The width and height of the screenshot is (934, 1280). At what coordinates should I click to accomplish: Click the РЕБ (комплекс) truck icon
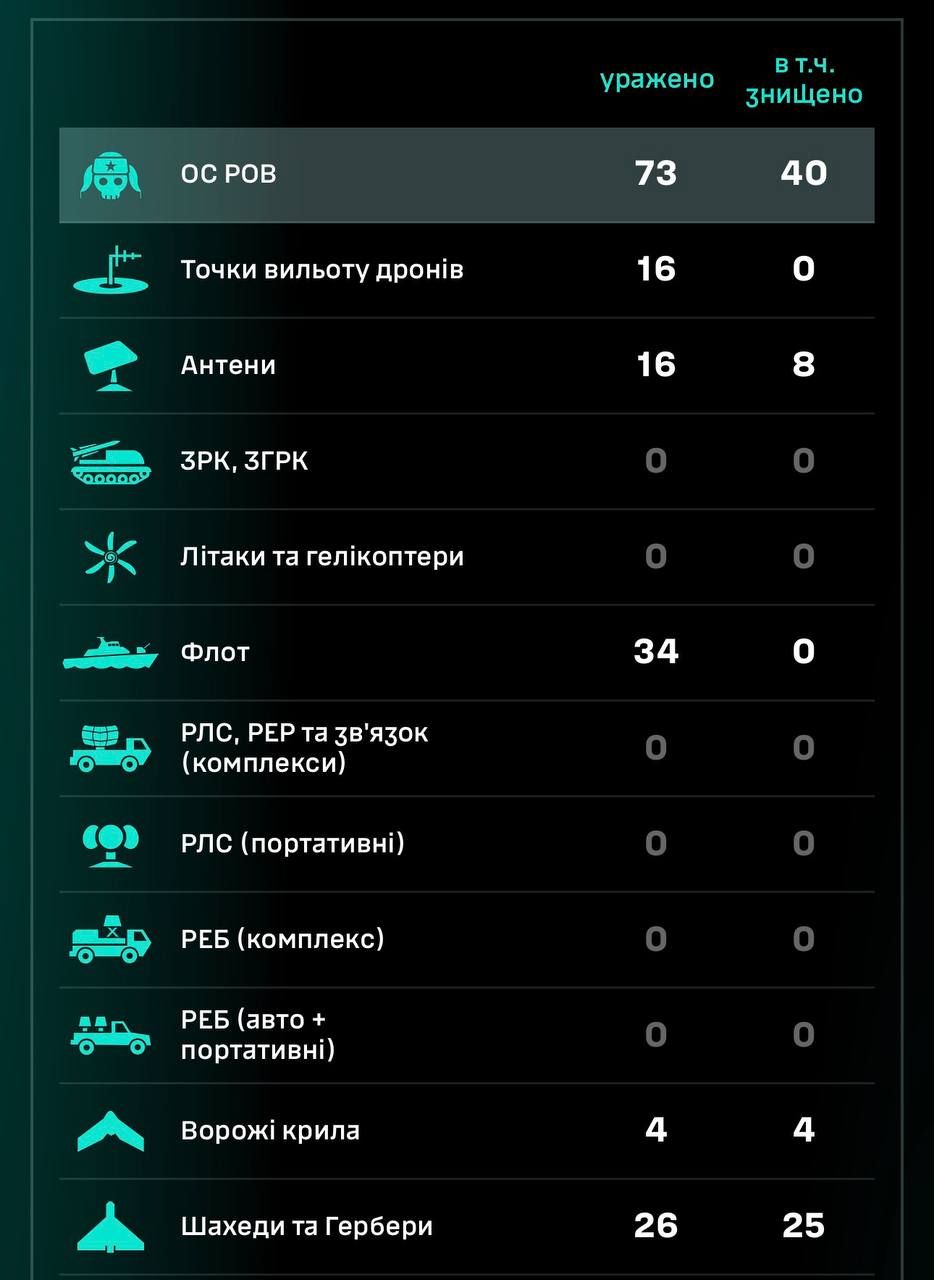click(110, 940)
